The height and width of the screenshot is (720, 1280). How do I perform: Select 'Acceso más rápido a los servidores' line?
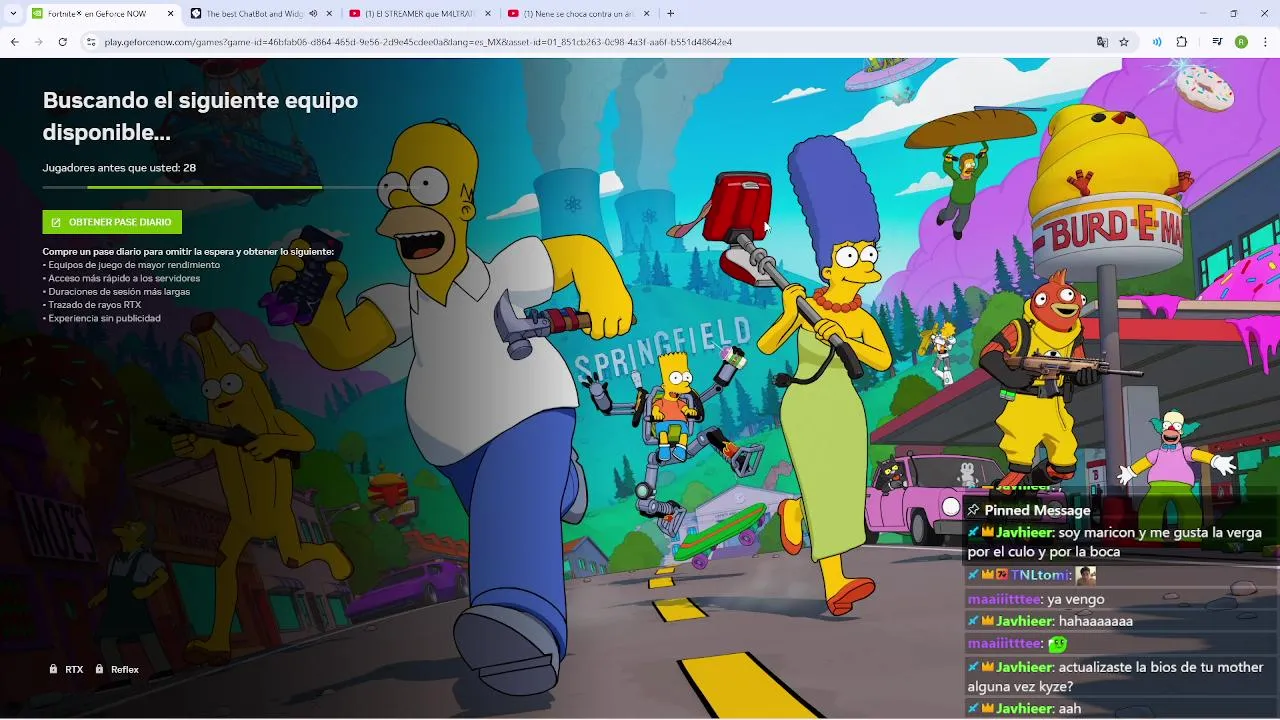(x=121, y=278)
